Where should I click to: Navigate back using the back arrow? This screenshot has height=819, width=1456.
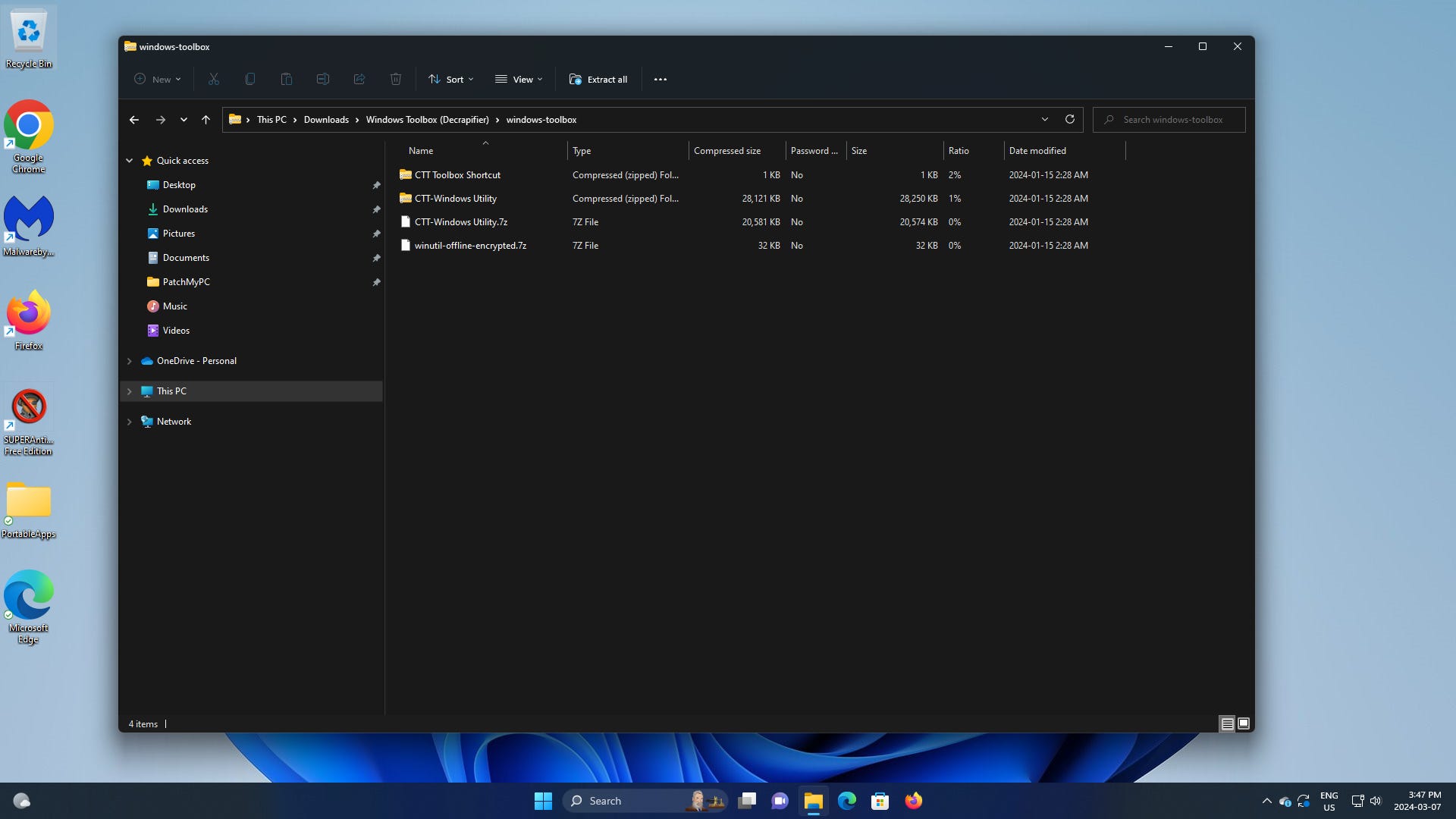tap(134, 120)
